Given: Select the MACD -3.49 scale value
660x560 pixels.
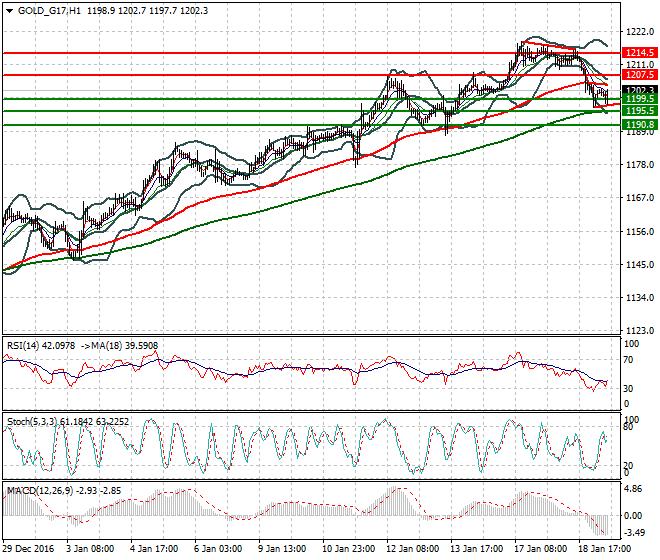Looking at the screenshot, I should pyautogui.click(x=634, y=533).
